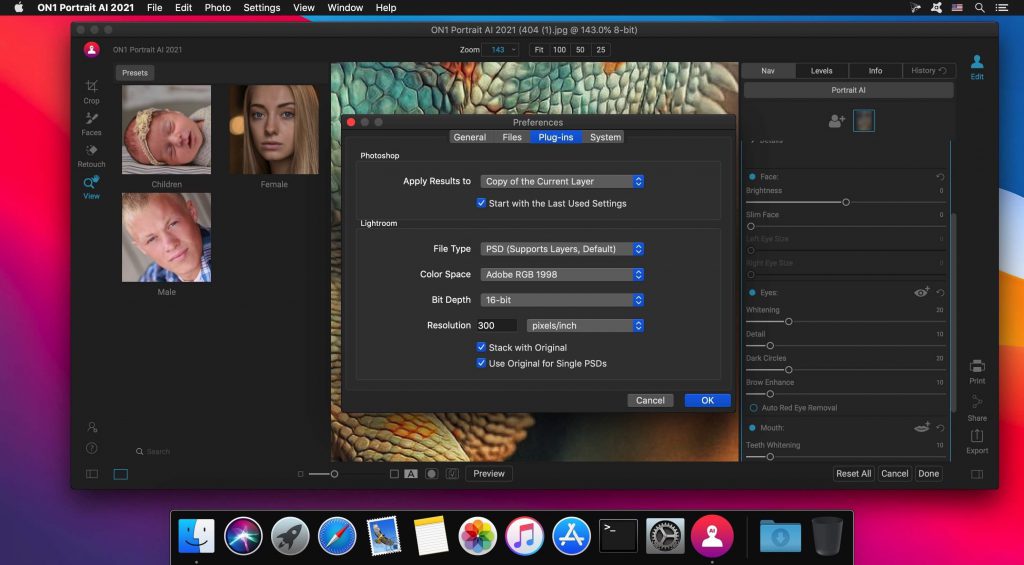Viewport: 1024px width, 565px height.
Task: Select the Retouch tool
Action: pyautogui.click(x=91, y=155)
